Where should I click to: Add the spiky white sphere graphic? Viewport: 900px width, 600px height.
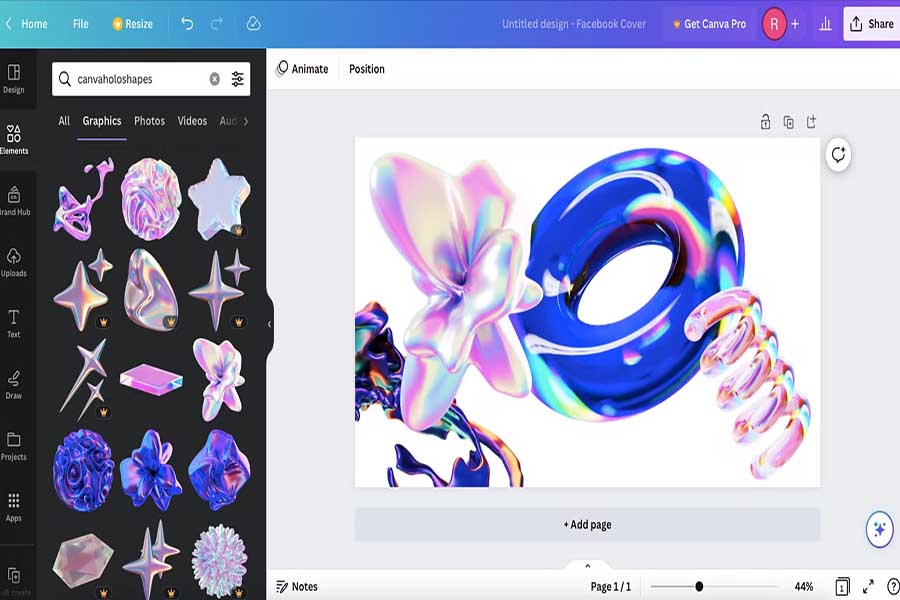[x=219, y=560]
